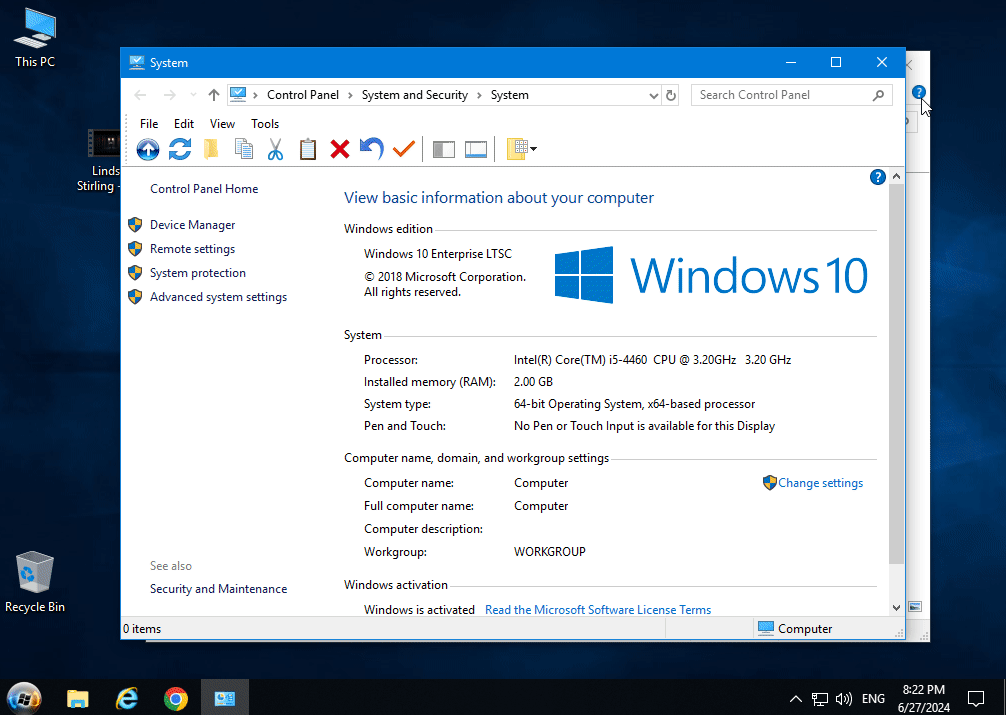Open the Start menu button
The width and height of the screenshot is (1006, 715).
coord(24,698)
